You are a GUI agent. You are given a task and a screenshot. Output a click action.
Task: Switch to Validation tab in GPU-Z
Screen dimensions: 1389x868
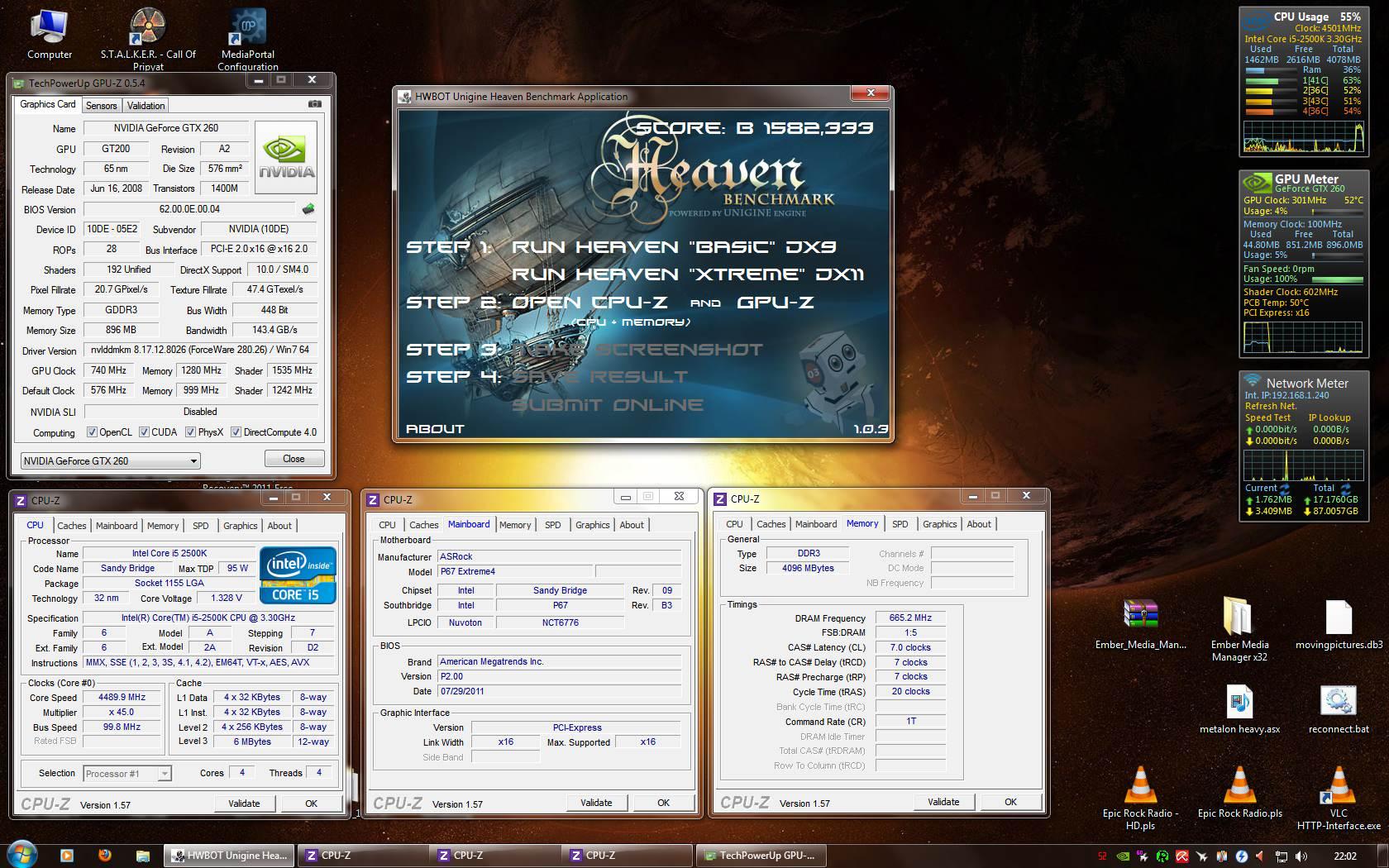(x=146, y=106)
